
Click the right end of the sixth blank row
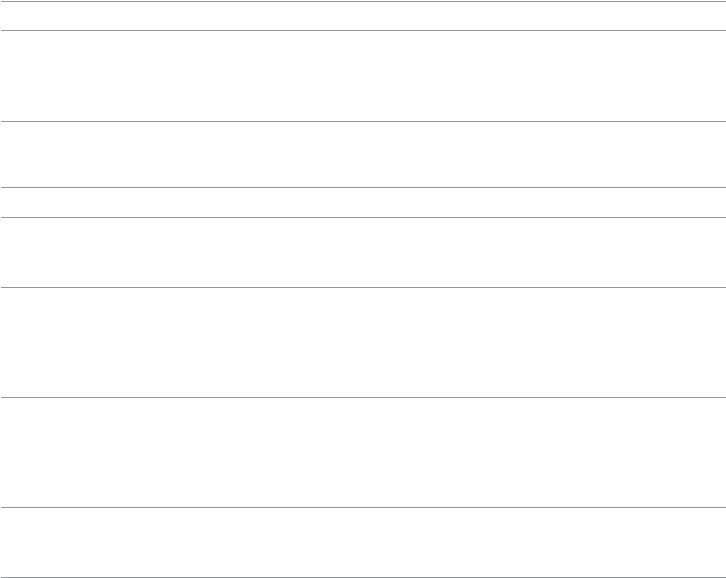tap(714, 344)
